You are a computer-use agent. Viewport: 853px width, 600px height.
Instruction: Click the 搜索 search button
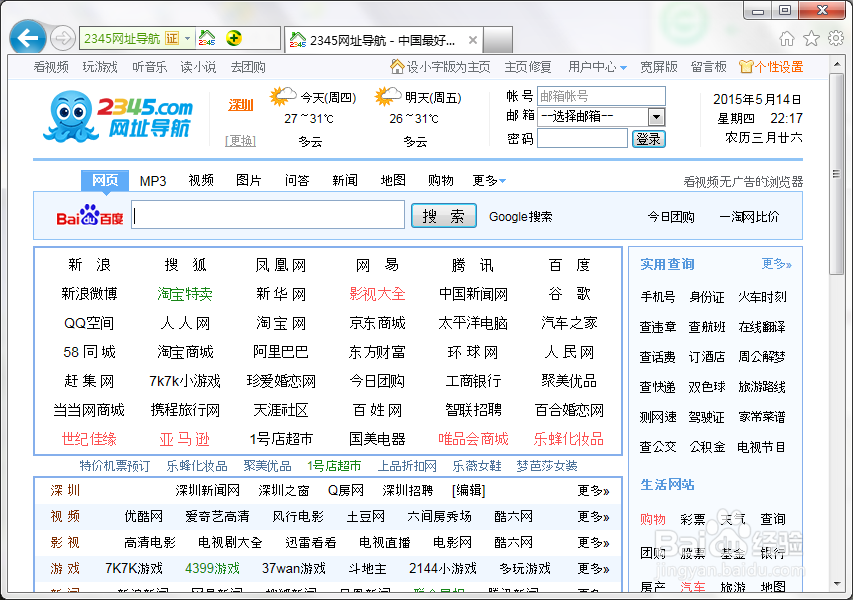(x=443, y=216)
